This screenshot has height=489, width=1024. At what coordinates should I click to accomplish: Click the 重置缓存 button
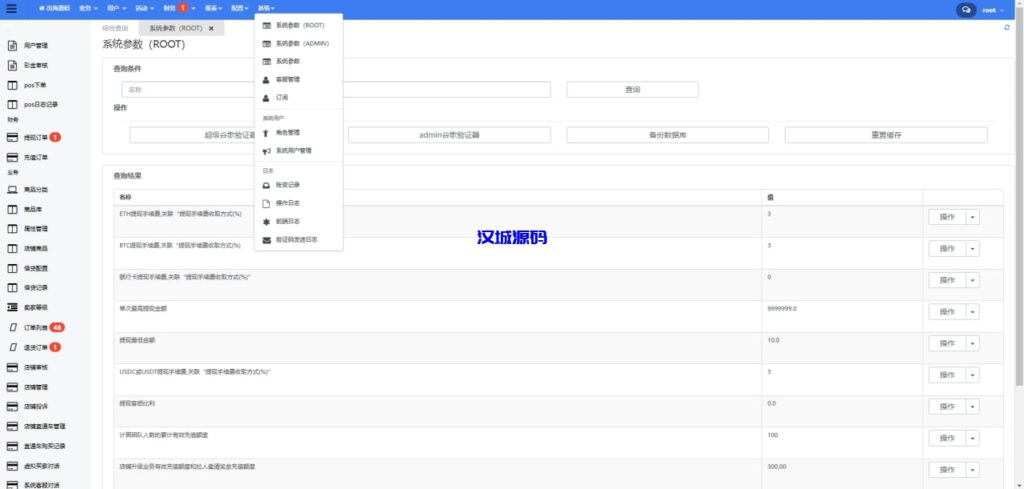pos(885,135)
